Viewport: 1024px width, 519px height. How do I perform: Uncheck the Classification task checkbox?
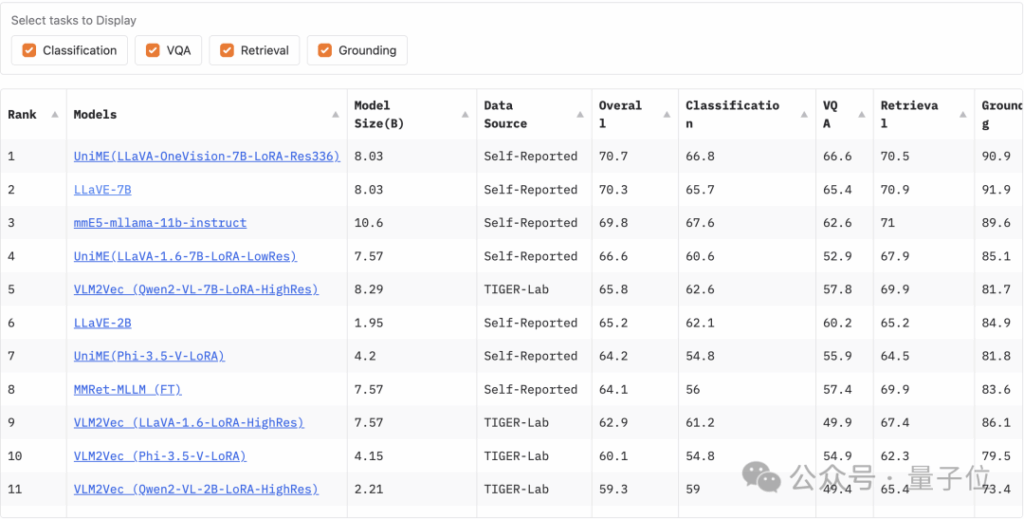[x=29, y=50]
